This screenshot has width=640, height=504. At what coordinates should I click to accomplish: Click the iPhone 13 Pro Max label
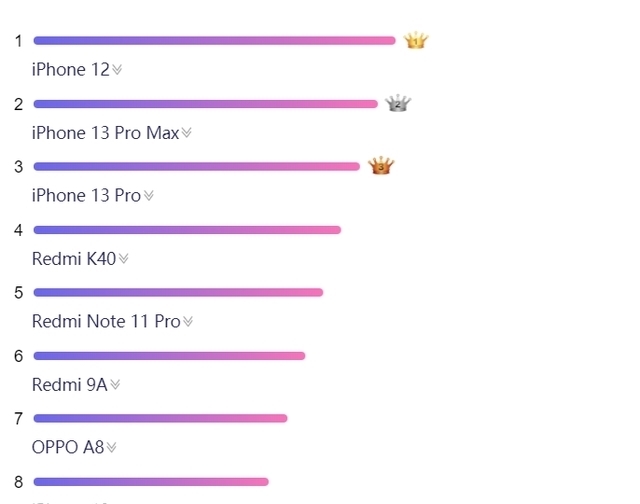click(105, 133)
